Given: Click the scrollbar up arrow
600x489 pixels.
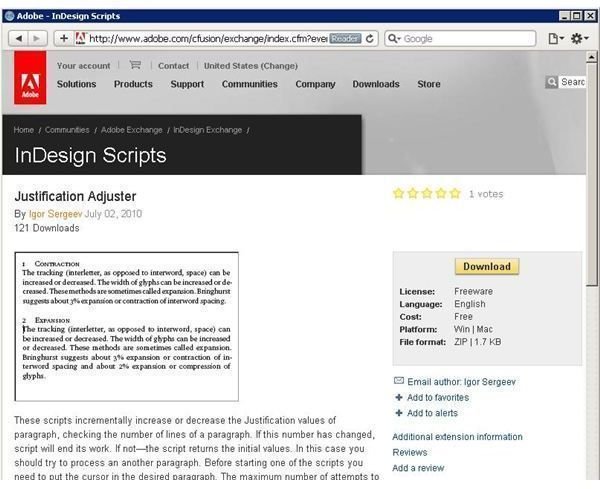Looking at the screenshot, I should (592, 57).
